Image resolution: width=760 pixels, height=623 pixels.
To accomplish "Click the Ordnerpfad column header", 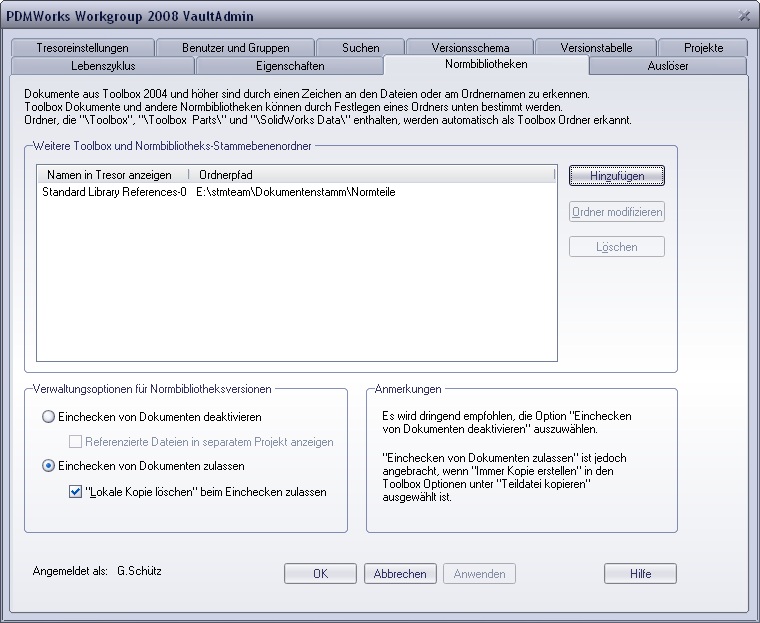I will [x=371, y=175].
